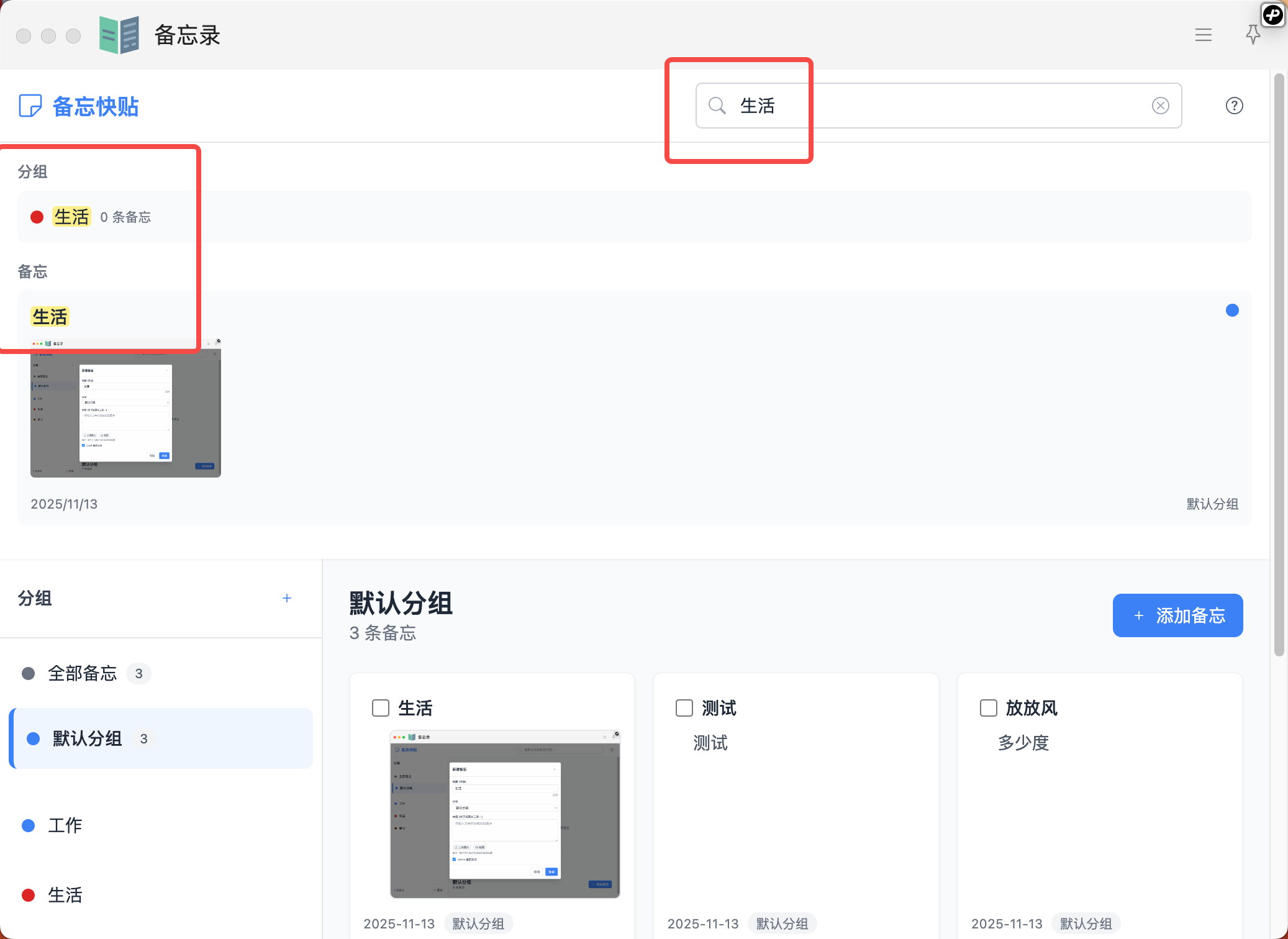1288x939 pixels.
Task: Click the top-right floating app icon
Action: click(1272, 14)
